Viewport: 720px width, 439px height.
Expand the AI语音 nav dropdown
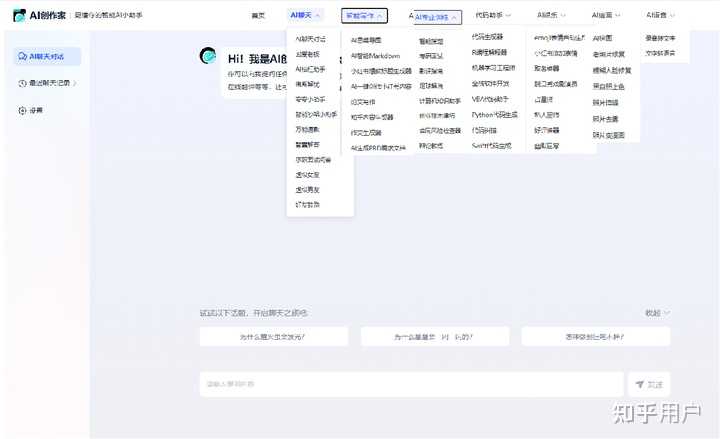(660, 15)
